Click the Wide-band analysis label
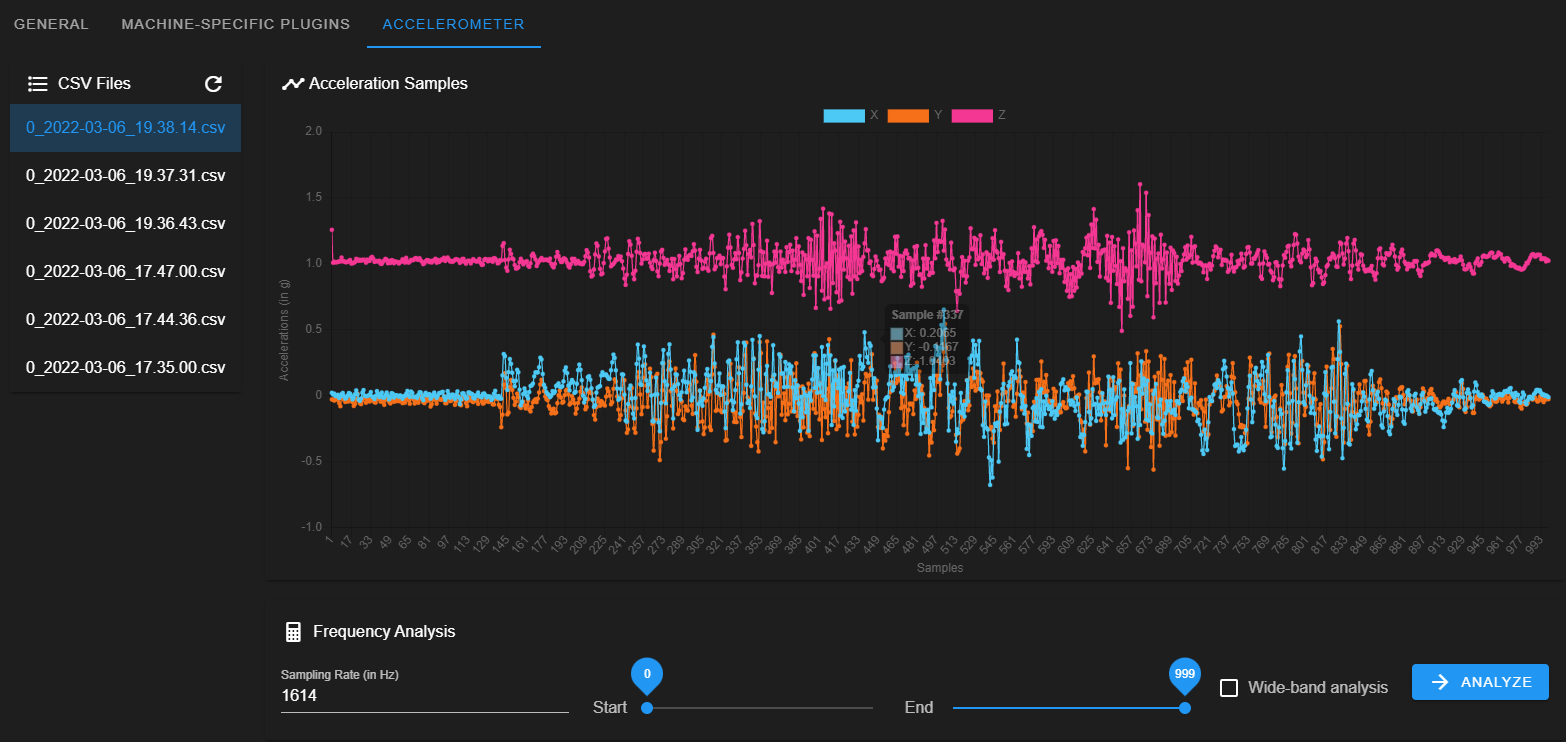 click(1318, 688)
